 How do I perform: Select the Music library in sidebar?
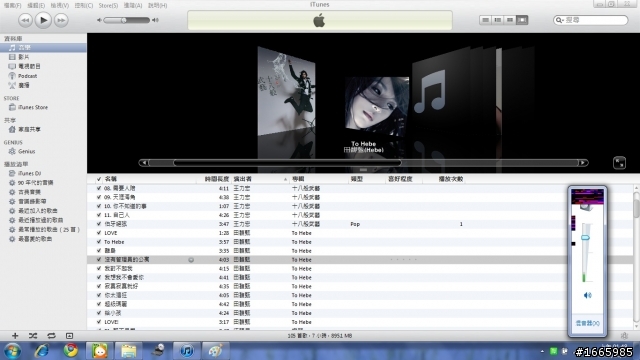pos(43,48)
